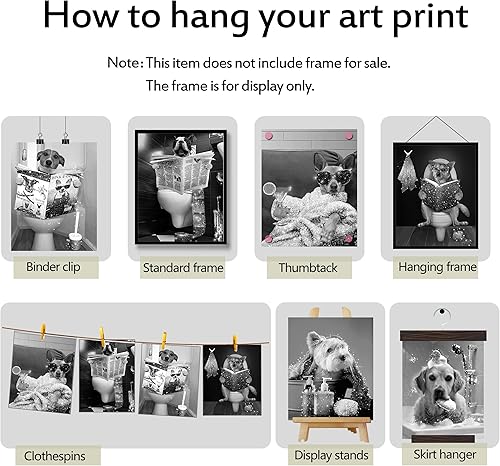Select the Hanging frame label
The height and width of the screenshot is (466, 500).
437,267
